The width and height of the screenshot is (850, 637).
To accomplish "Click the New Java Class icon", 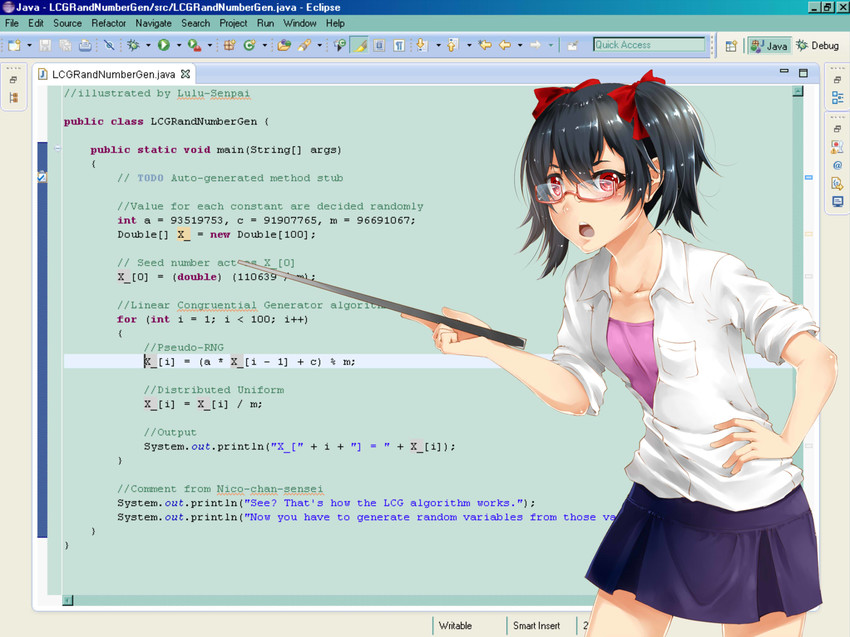I will (x=249, y=45).
